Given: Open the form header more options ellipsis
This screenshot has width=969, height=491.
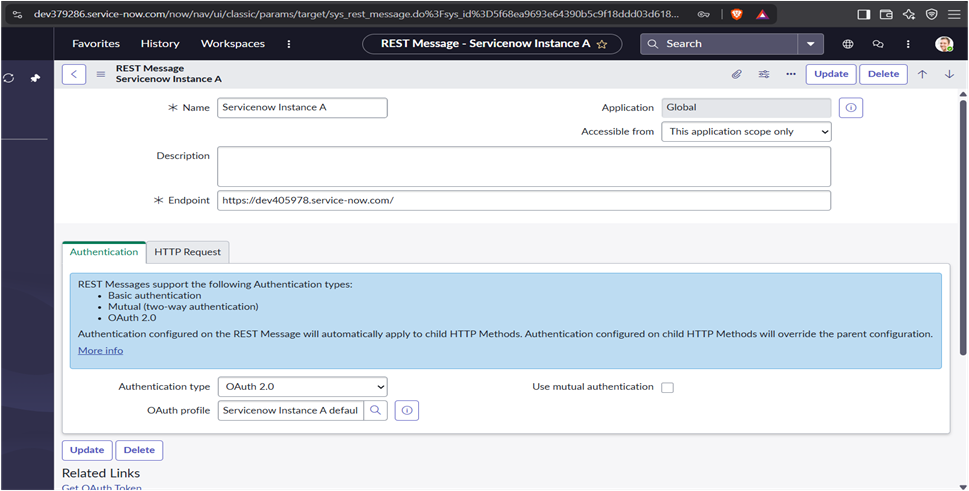Looking at the screenshot, I should coord(791,74).
